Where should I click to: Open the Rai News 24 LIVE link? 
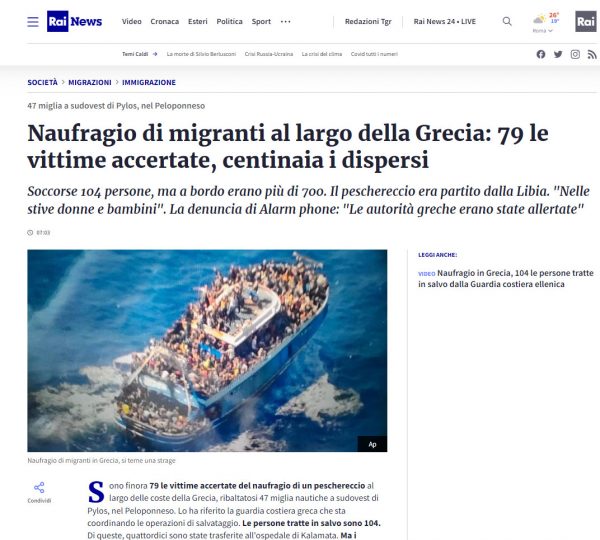click(445, 22)
